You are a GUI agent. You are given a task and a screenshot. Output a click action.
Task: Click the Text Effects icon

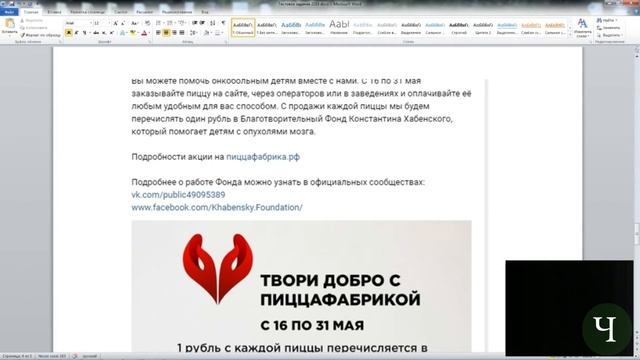pyautogui.click(x=122, y=33)
